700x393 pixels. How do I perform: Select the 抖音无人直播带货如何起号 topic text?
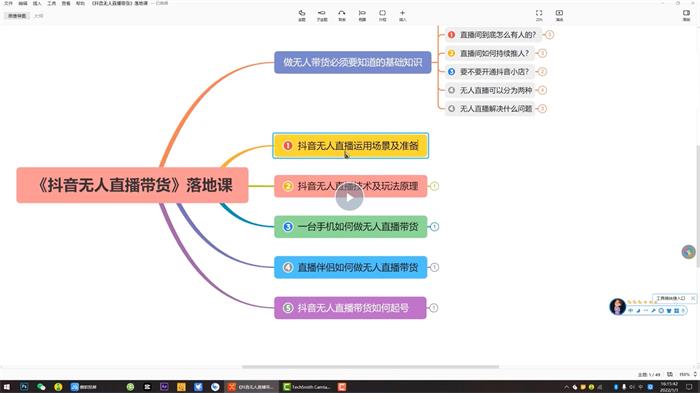[x=353, y=308]
